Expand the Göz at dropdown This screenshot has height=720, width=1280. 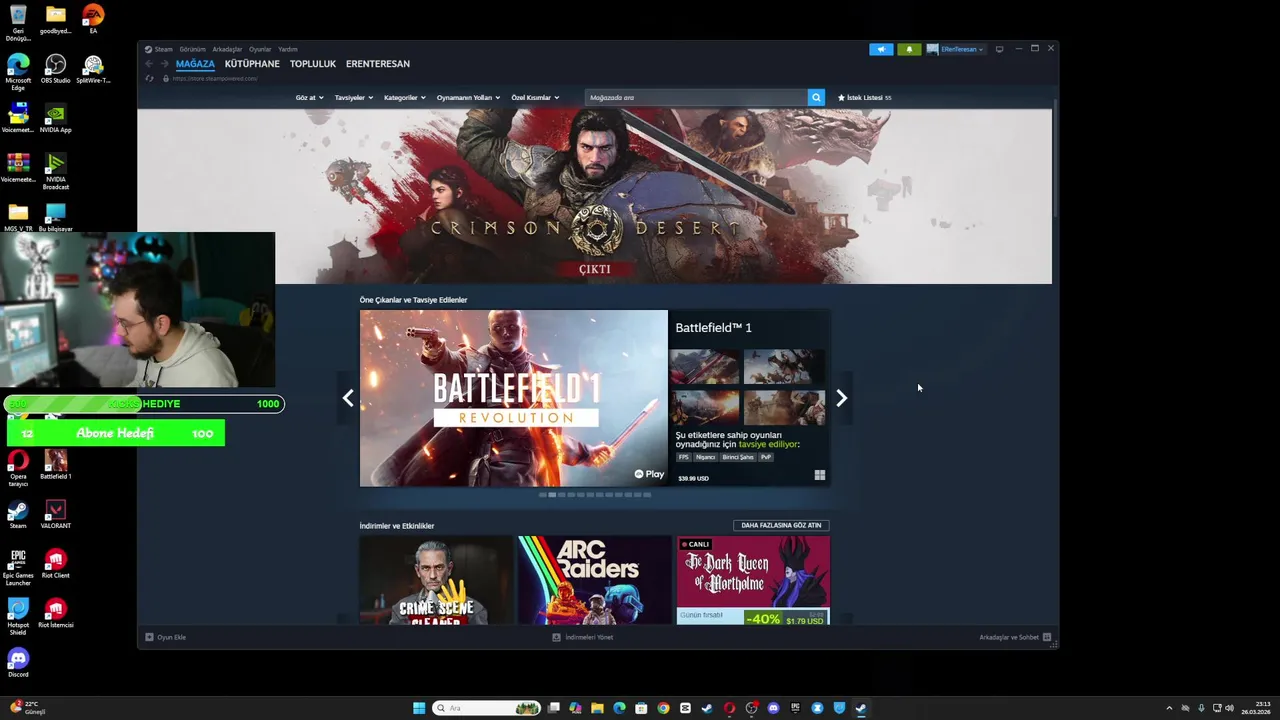tap(309, 98)
